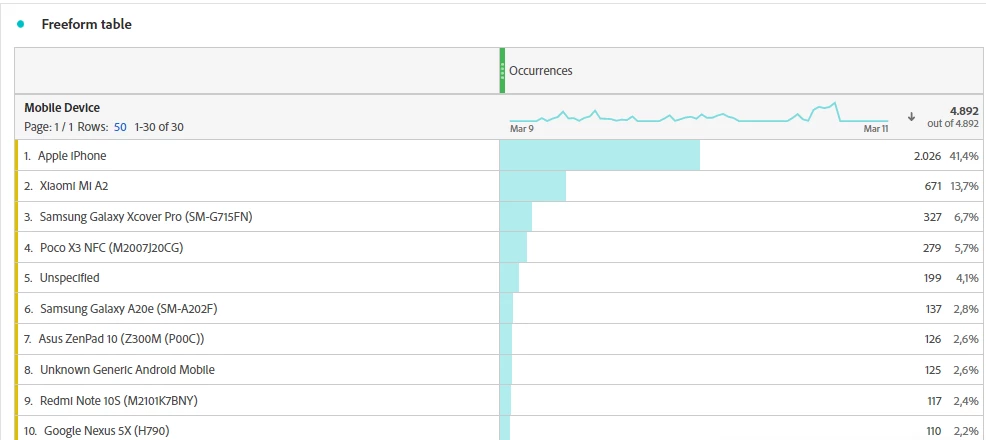Click the Mar 11 sparkline end label

876,128
